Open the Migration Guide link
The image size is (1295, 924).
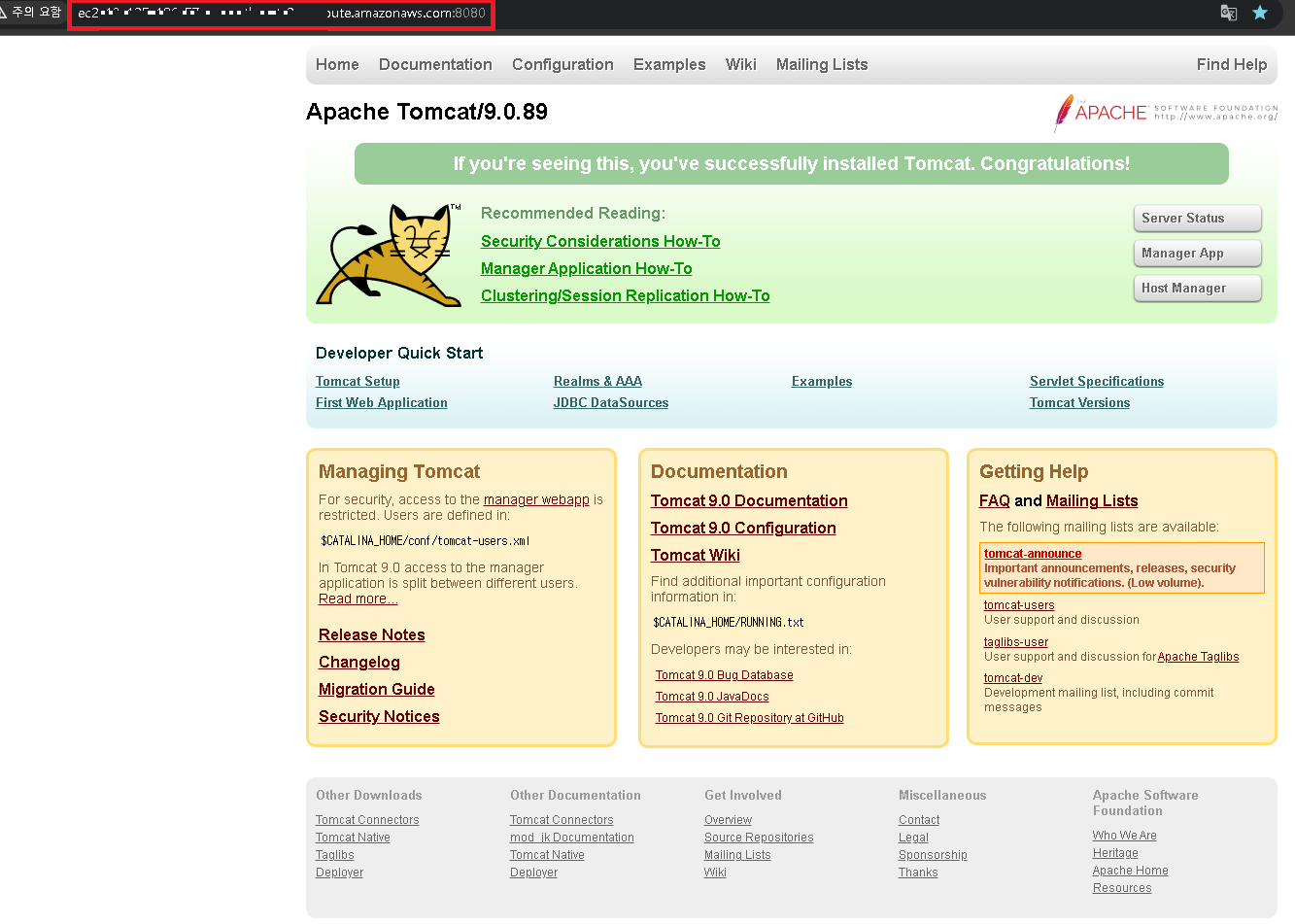[377, 689]
